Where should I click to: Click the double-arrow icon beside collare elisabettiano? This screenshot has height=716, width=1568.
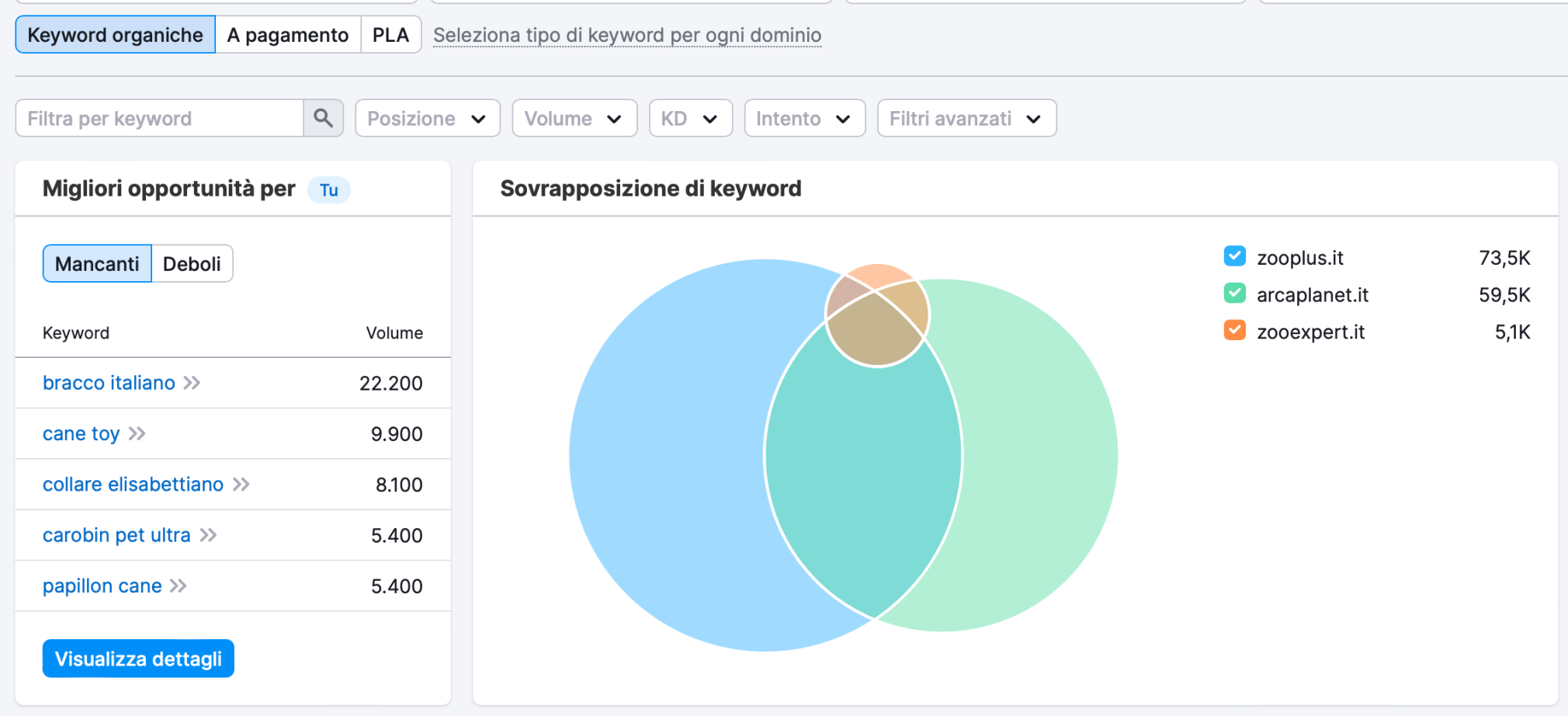(x=241, y=485)
